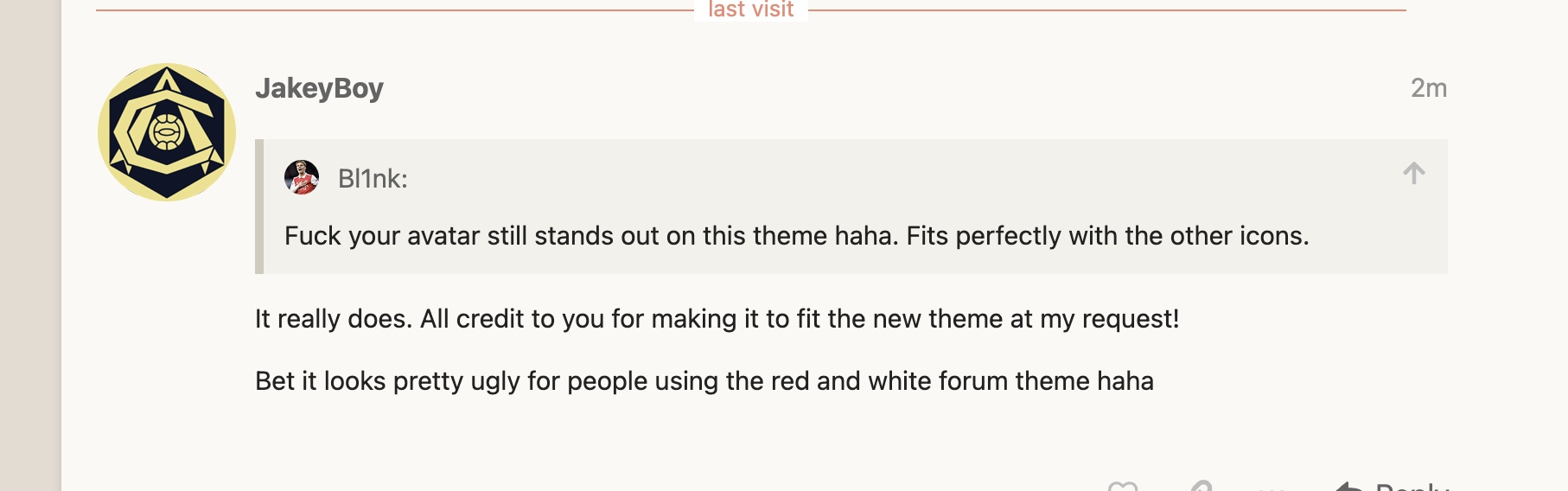Jump to quoted post with up arrow
Image resolution: width=1568 pixels, height=491 pixels.
(x=1413, y=174)
